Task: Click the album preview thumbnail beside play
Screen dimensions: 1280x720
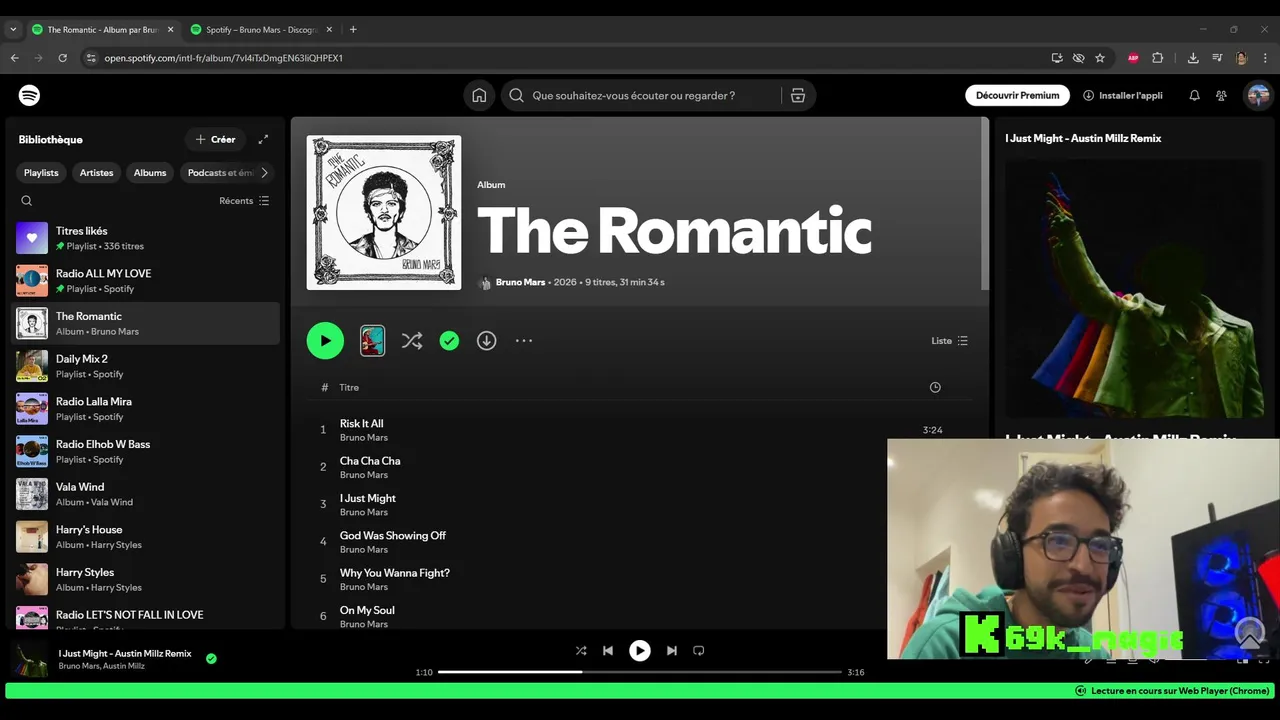Action: coord(372,341)
